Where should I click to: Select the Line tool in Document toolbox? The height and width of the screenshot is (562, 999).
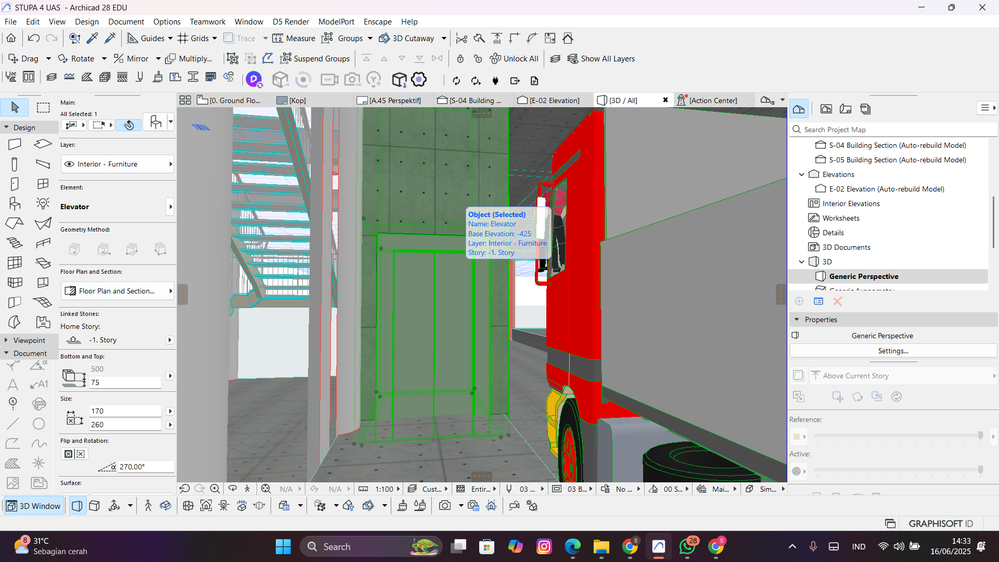14,423
